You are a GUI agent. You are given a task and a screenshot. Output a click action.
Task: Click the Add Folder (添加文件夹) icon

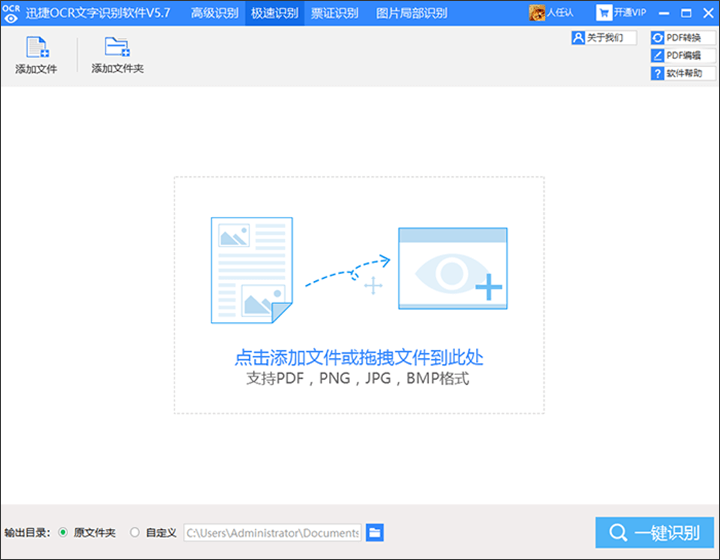[x=117, y=48]
